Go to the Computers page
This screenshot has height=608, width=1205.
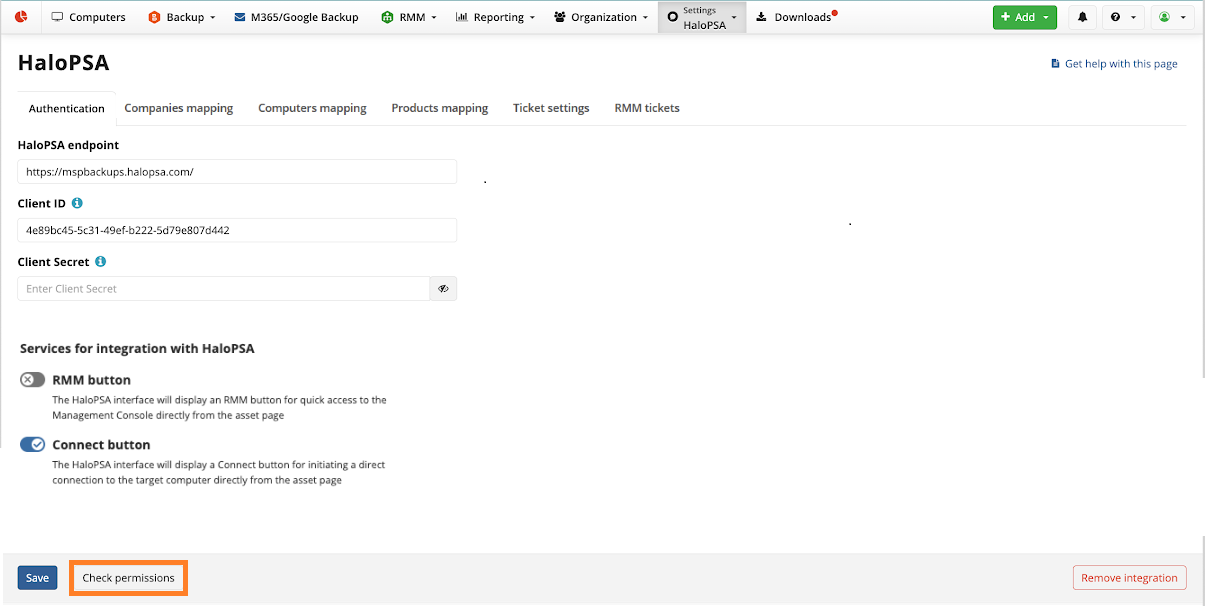click(x=88, y=17)
